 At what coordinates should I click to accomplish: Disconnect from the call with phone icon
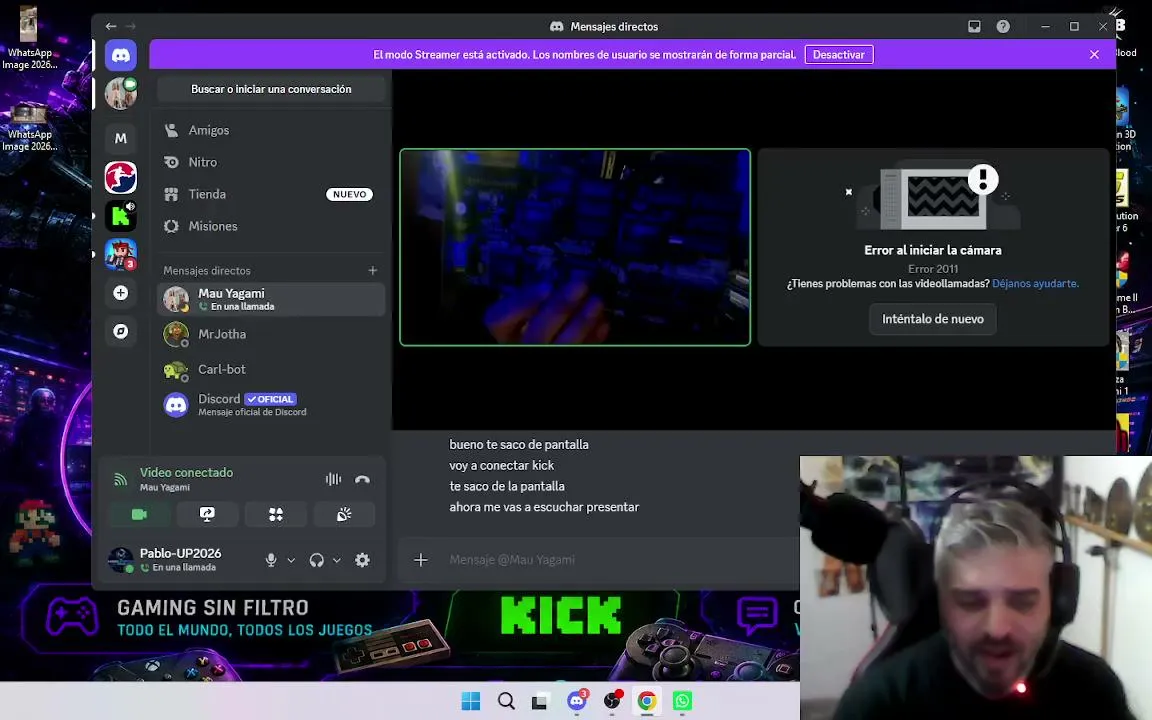pos(362,479)
